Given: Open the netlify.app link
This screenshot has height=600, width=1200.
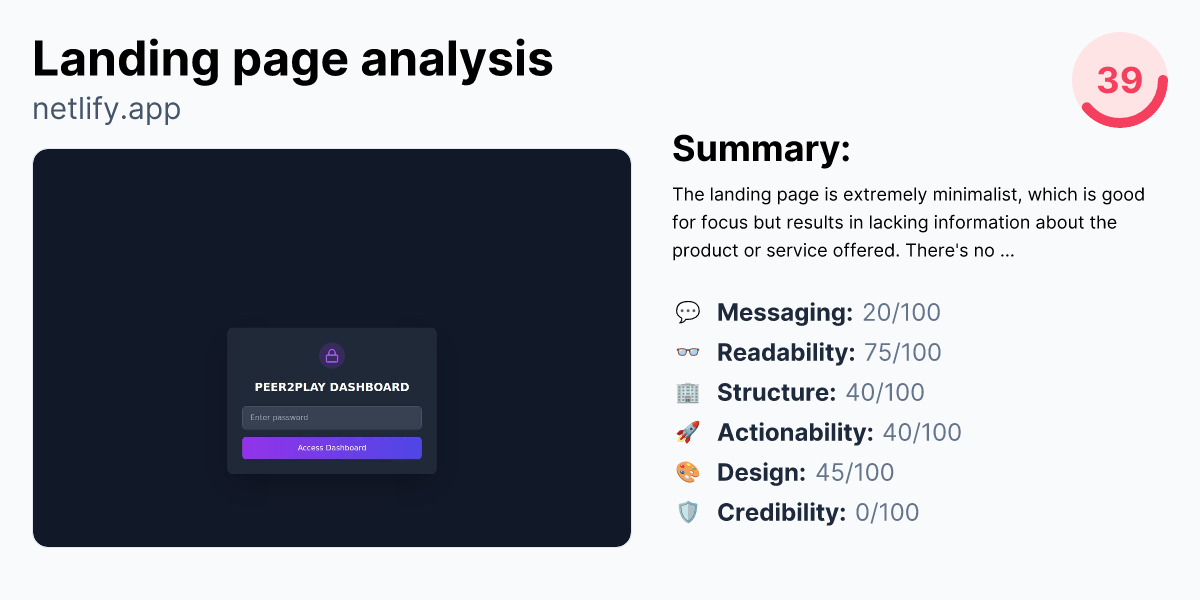Looking at the screenshot, I should [106, 108].
